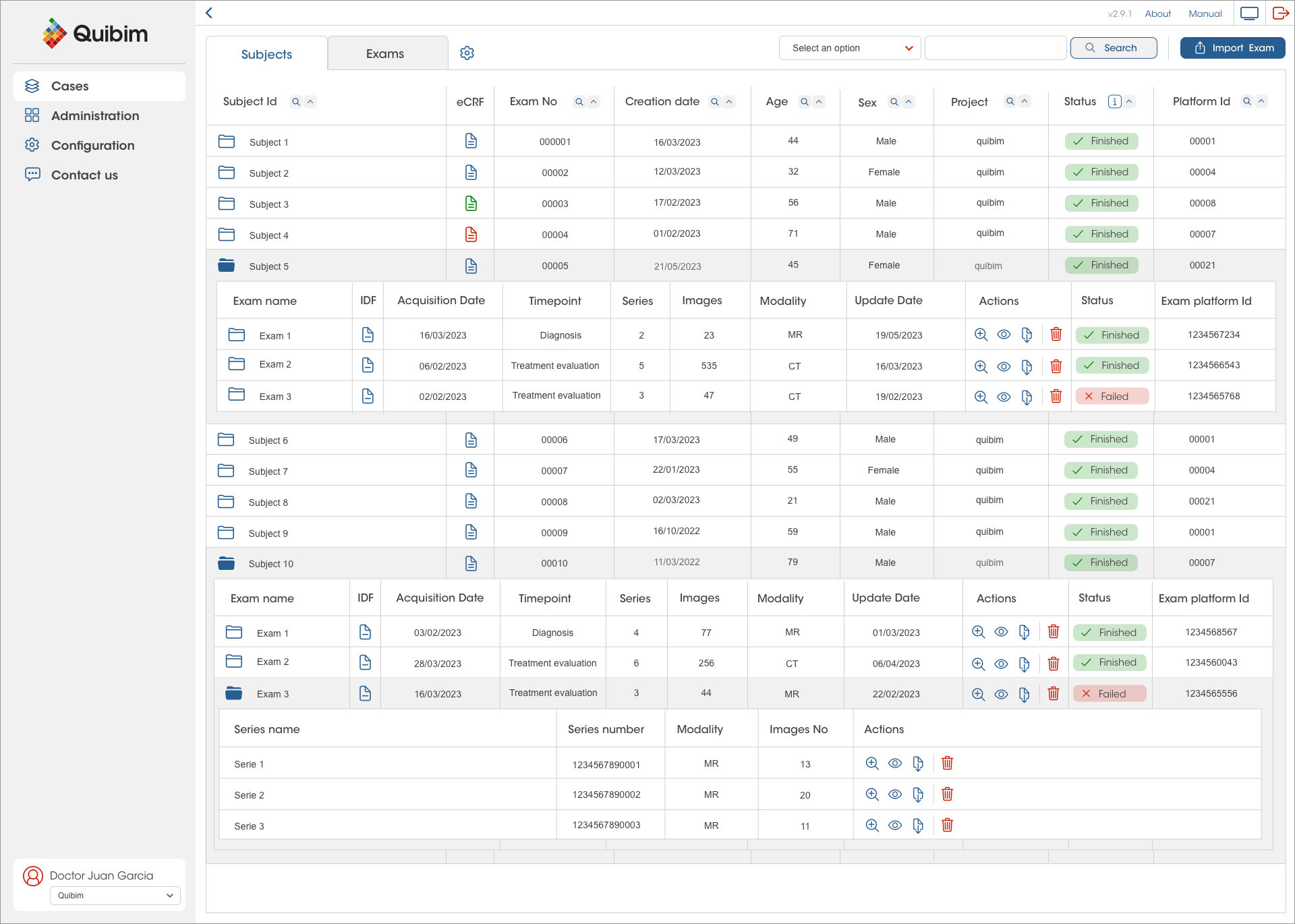Preview Exam 1 of Subject 10 with eye icon
The width and height of the screenshot is (1295, 924).
[x=1001, y=632]
